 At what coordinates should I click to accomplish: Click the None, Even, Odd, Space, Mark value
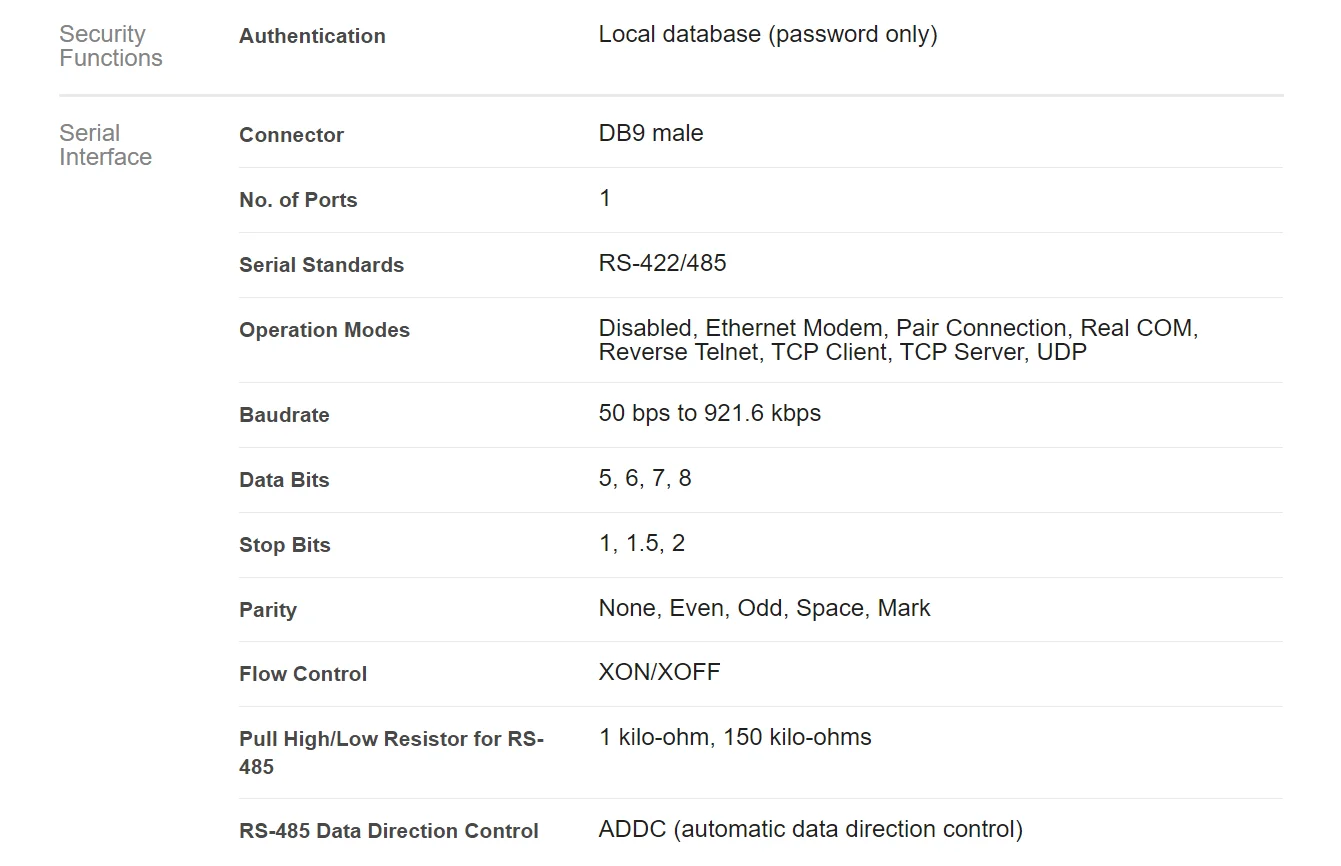764,608
